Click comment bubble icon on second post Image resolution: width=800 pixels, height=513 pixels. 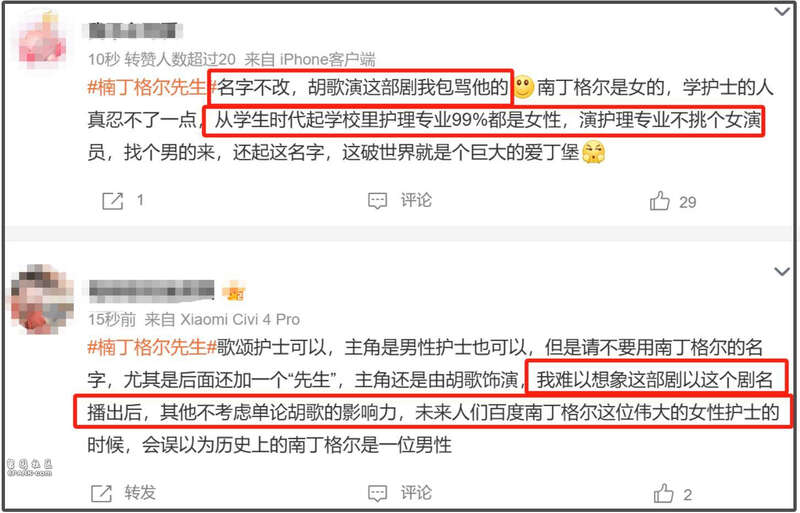pyautogui.click(x=378, y=493)
